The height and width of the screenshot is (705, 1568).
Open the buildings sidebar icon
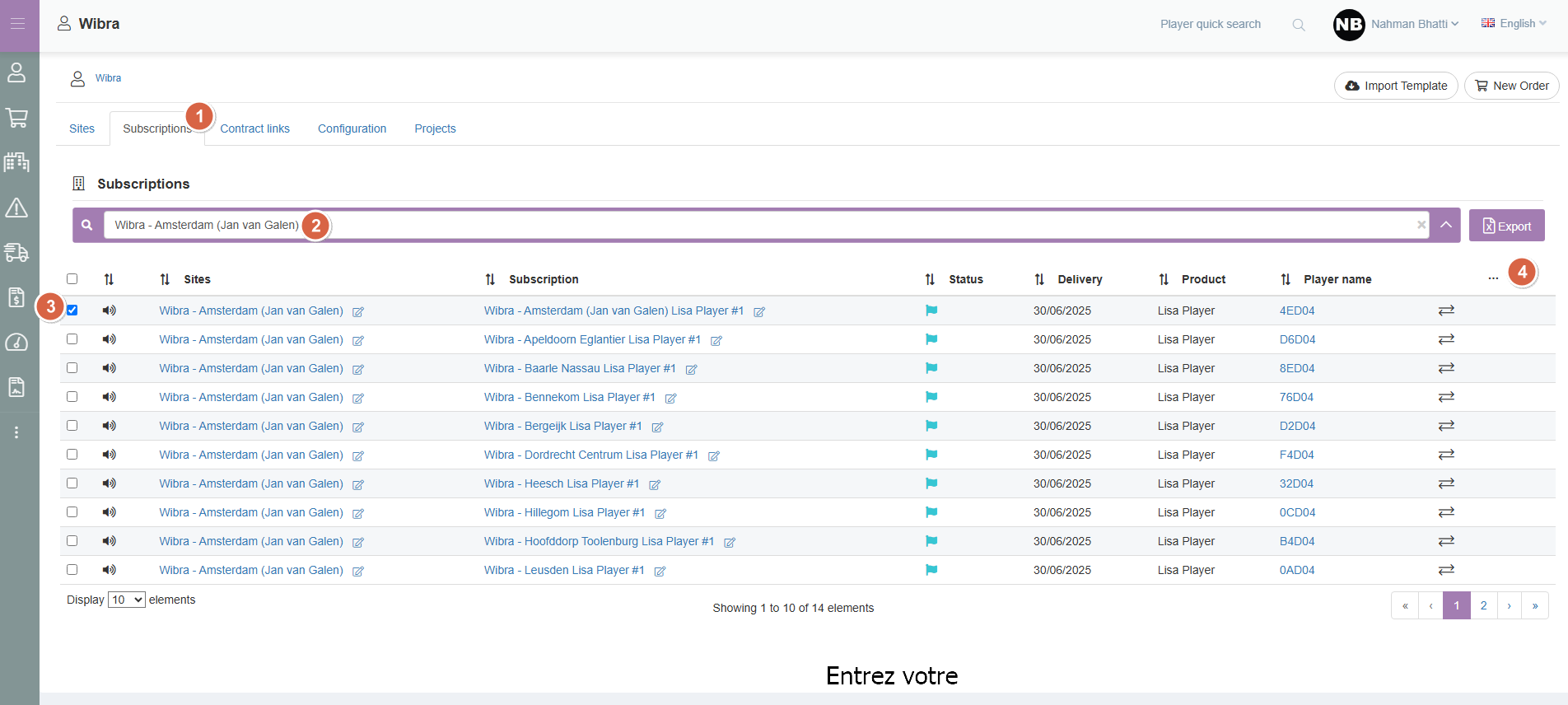[x=16, y=162]
